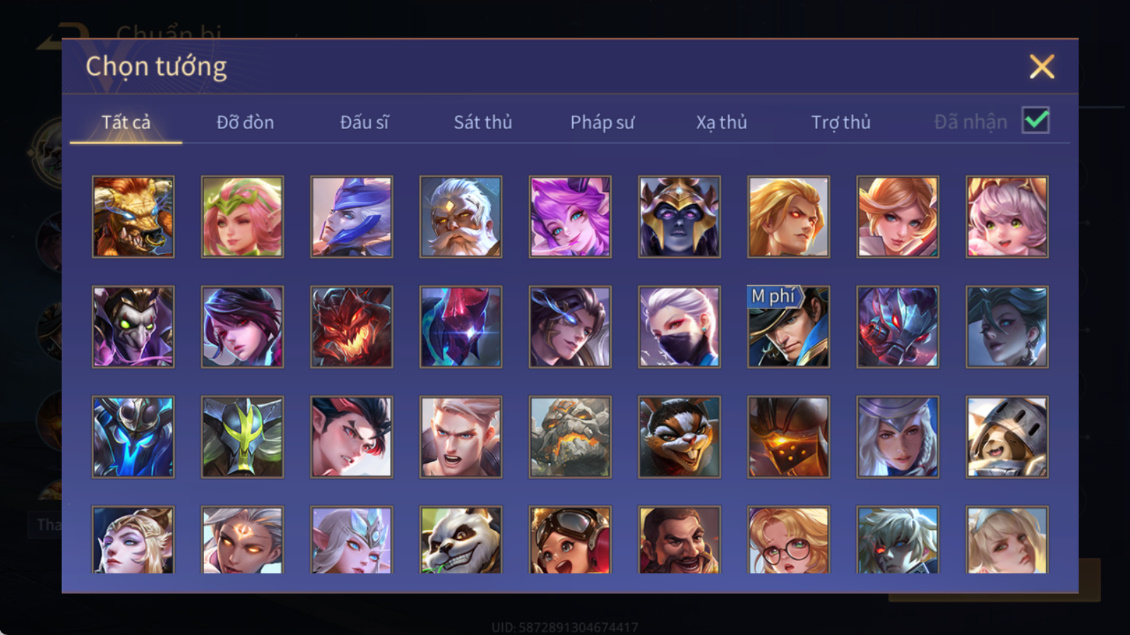Choose the rock golem hero portrait
The image size is (1130, 635).
point(570,437)
